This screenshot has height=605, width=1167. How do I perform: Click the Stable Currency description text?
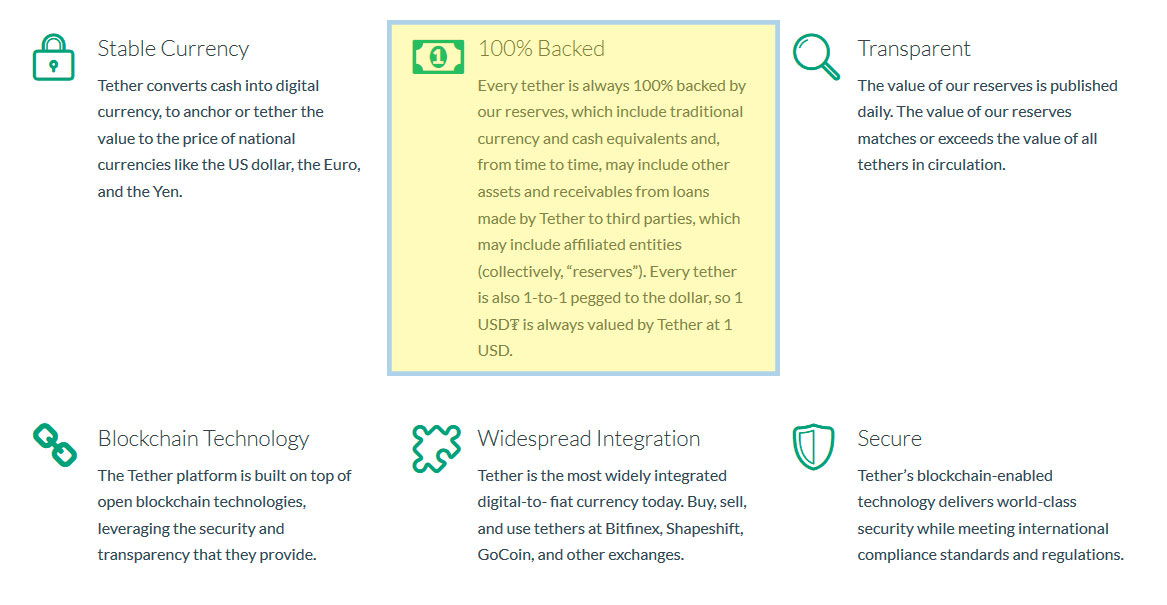[x=229, y=138]
